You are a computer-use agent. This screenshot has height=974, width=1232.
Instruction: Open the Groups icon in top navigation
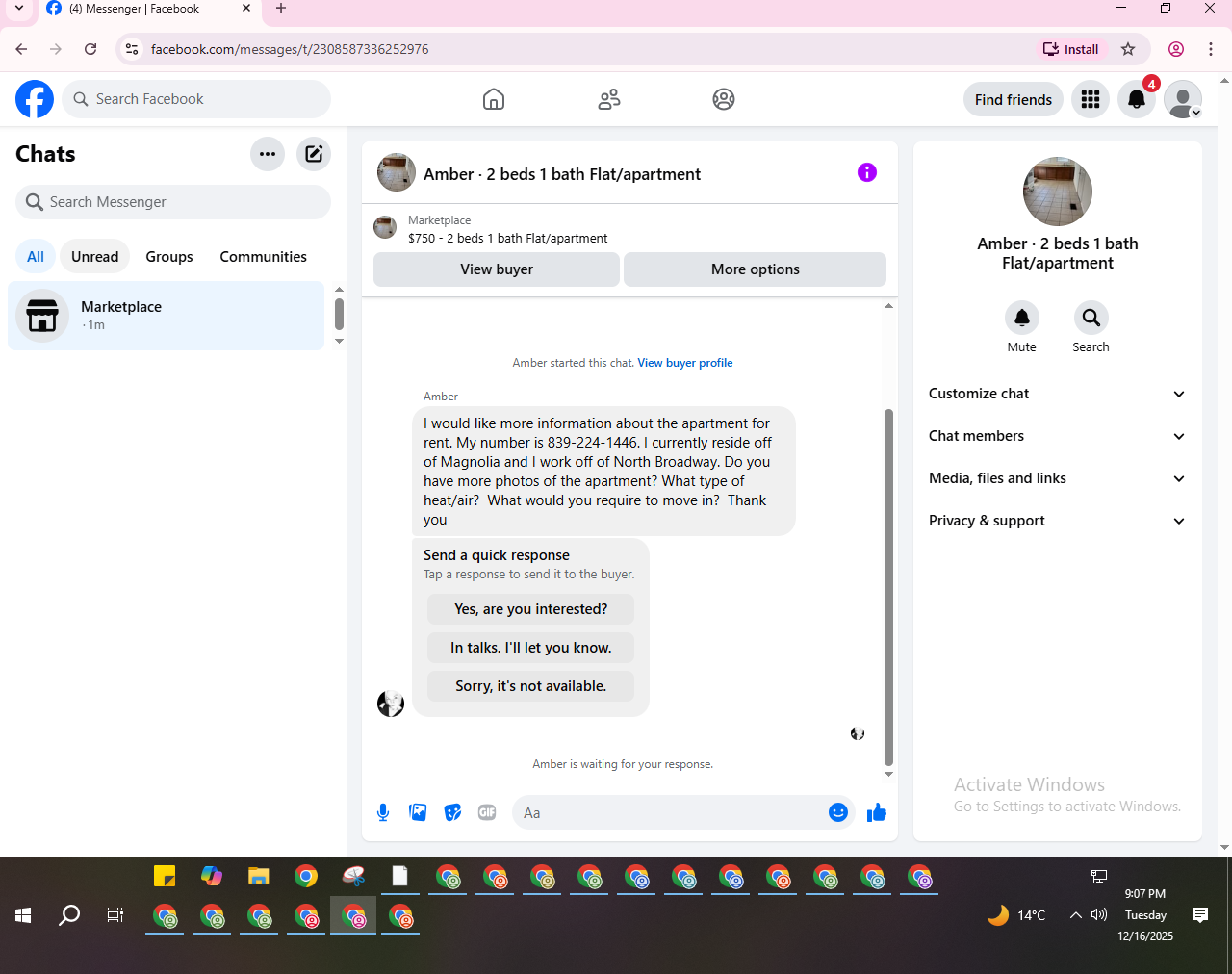724,99
